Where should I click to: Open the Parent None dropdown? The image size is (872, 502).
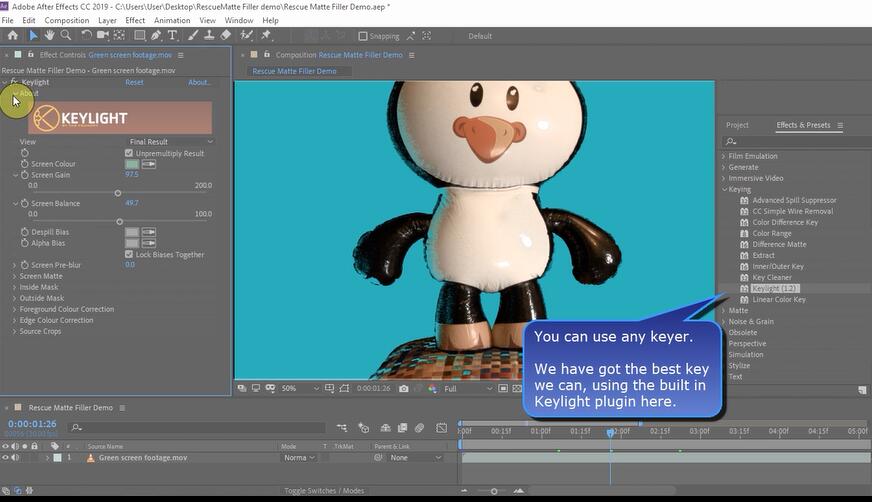tap(415, 458)
